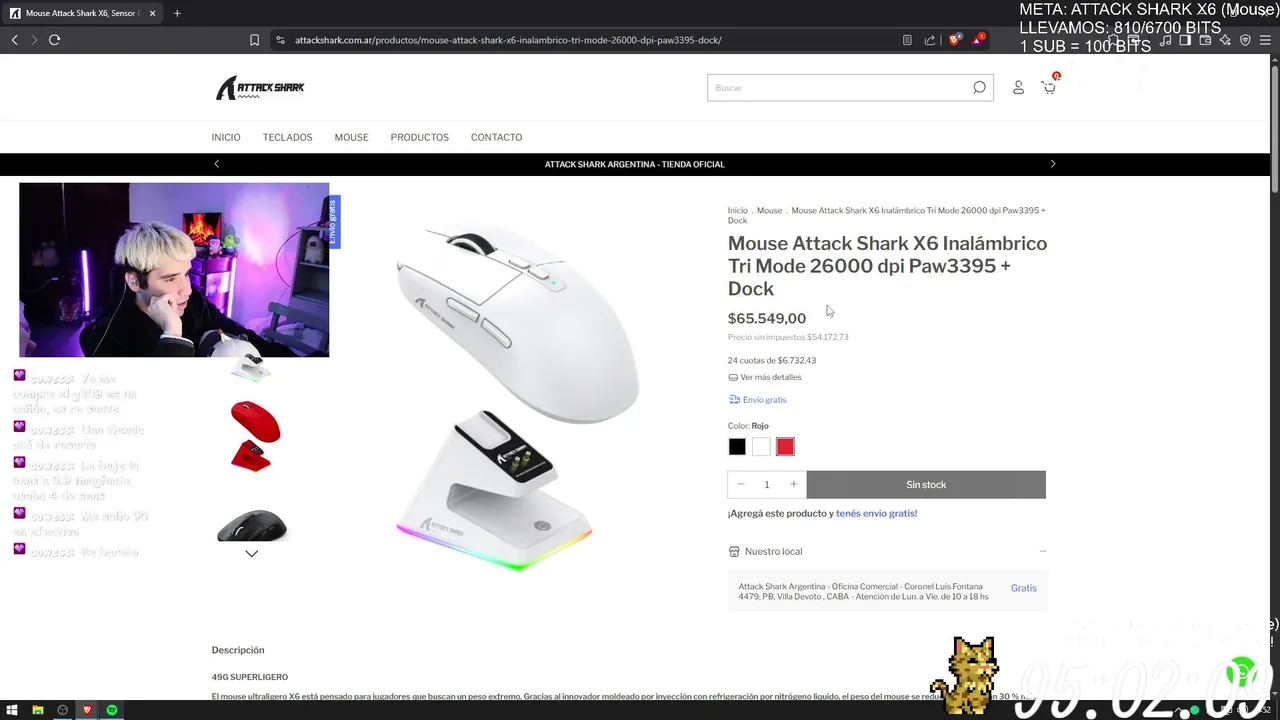
Task: Advance the announcement banner to next
Action: point(1052,164)
